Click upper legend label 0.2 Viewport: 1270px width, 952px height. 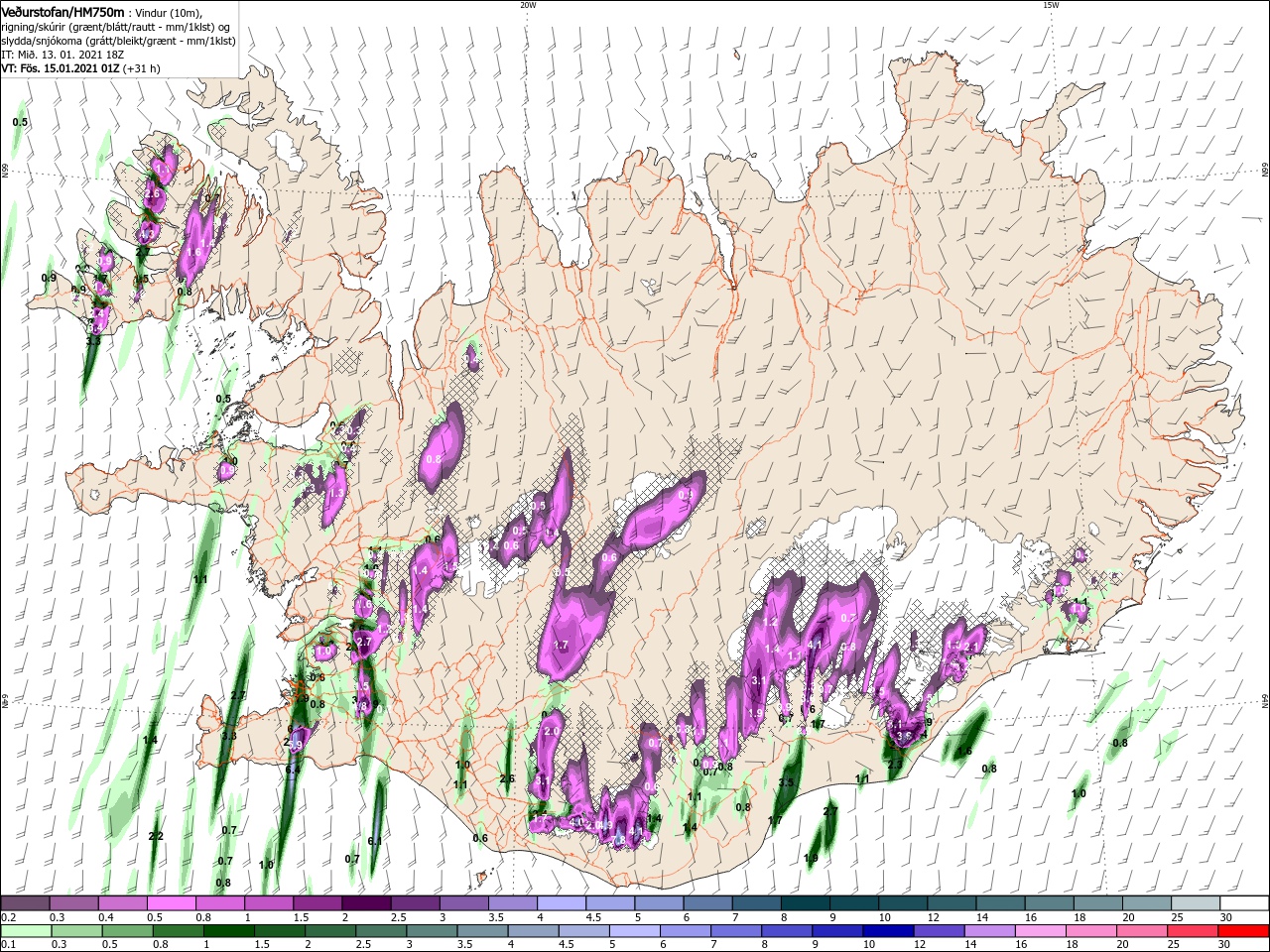pyautogui.click(x=9, y=917)
